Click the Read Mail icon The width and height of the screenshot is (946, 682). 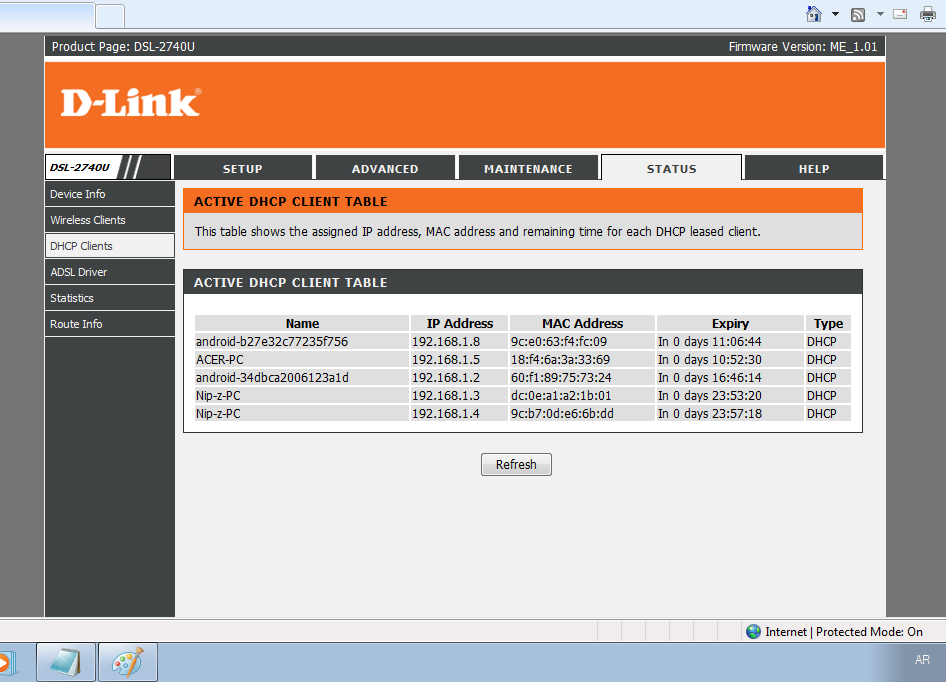(x=900, y=14)
